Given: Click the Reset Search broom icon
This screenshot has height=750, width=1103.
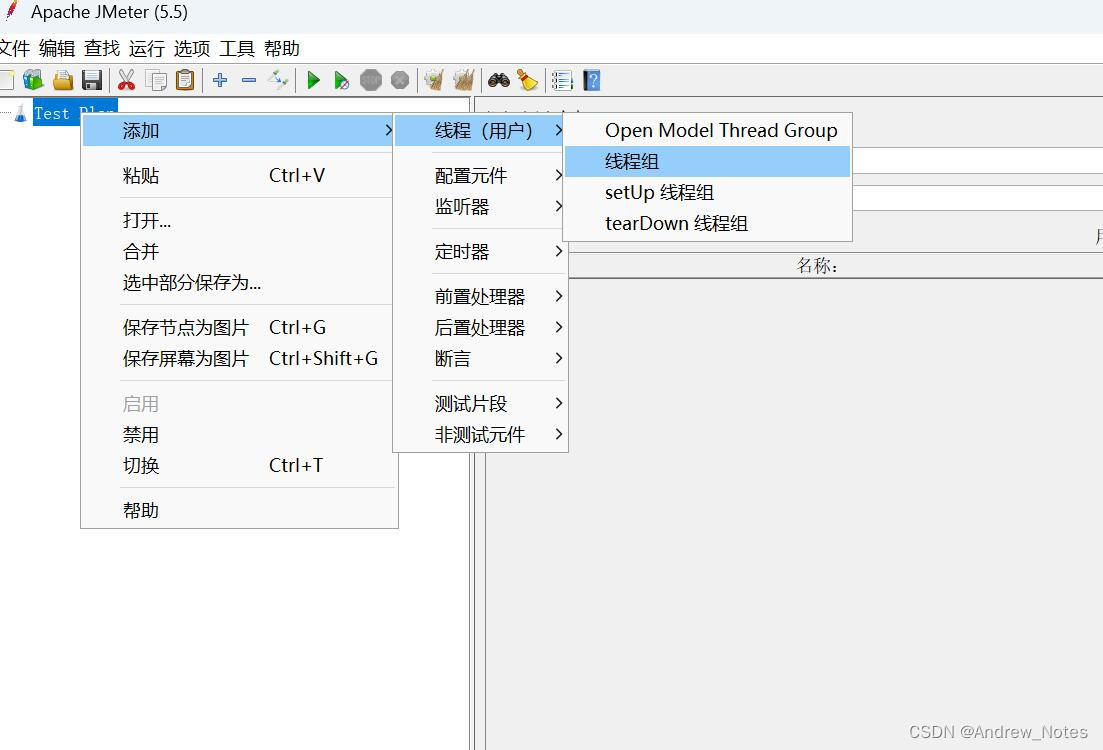Looking at the screenshot, I should point(528,80).
